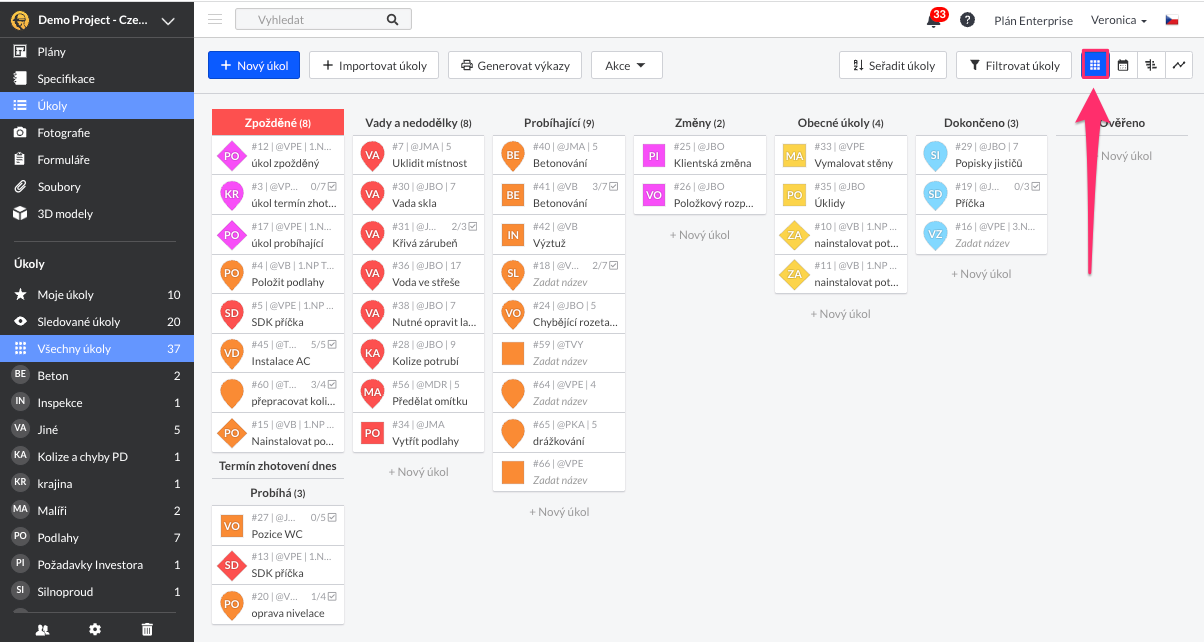Open the Veronica user menu
Viewport: 1204px width, 642px height.
point(1118,20)
